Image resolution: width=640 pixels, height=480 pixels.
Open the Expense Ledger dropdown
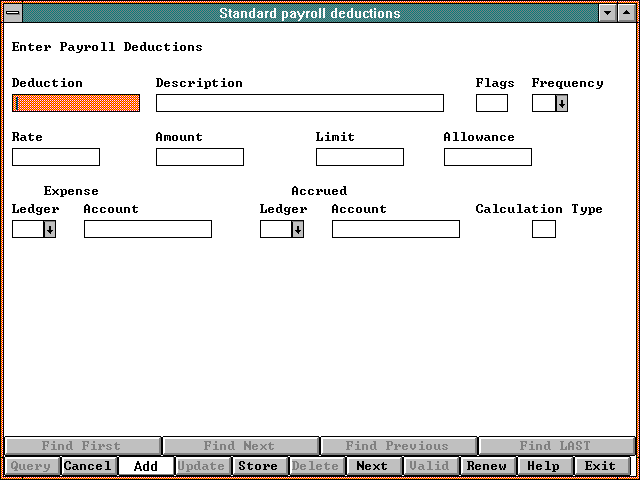click(x=49, y=229)
